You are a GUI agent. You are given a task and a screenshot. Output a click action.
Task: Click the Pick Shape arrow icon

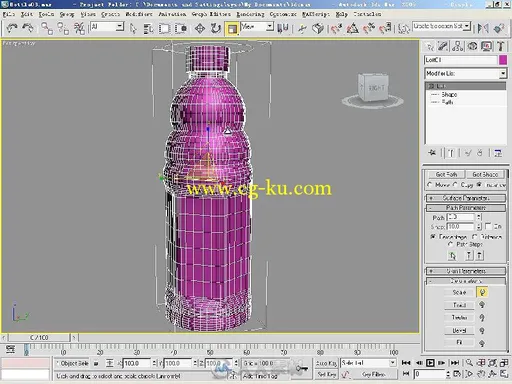pos(452,256)
